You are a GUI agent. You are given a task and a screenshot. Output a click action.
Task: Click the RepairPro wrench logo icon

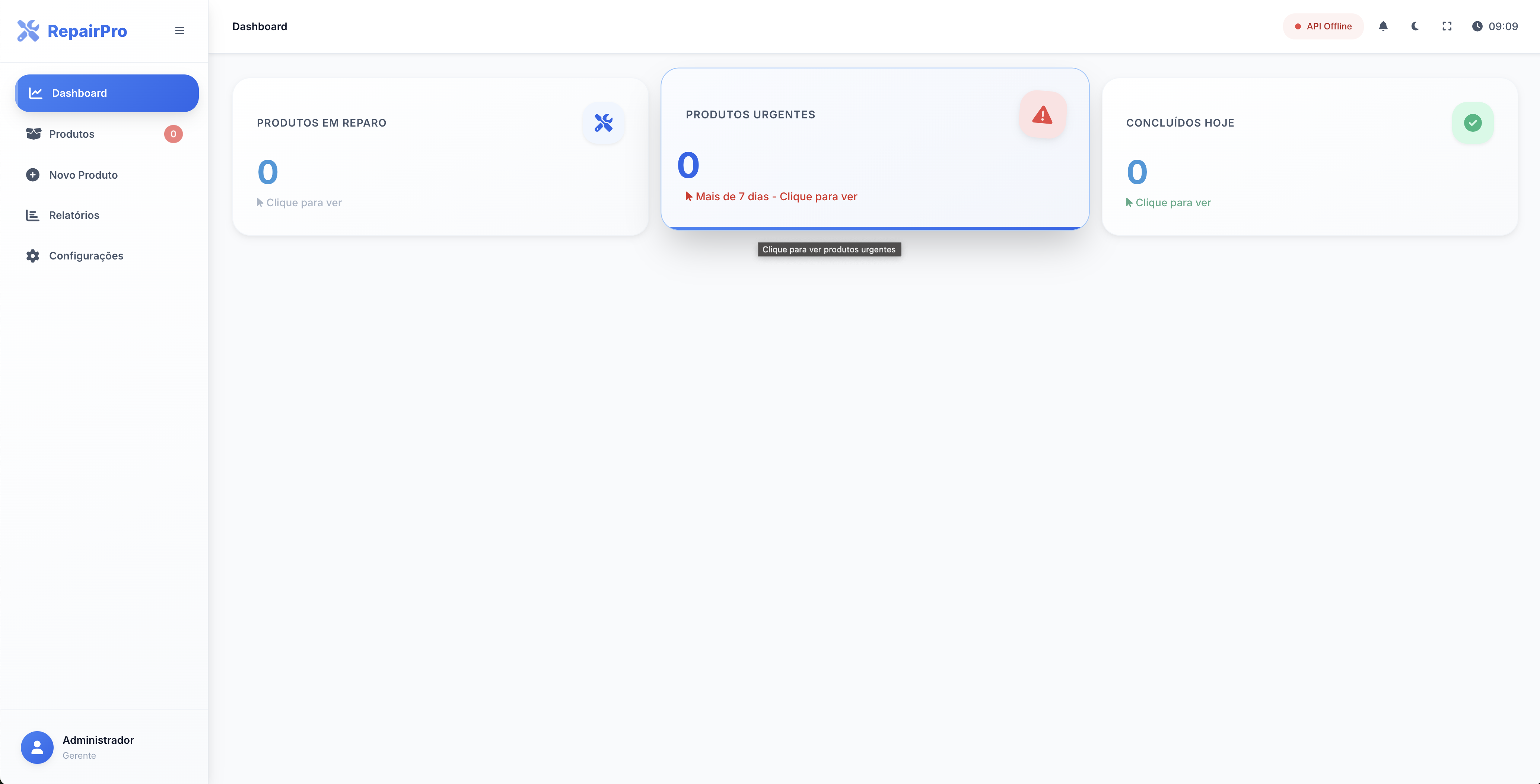coord(28,31)
